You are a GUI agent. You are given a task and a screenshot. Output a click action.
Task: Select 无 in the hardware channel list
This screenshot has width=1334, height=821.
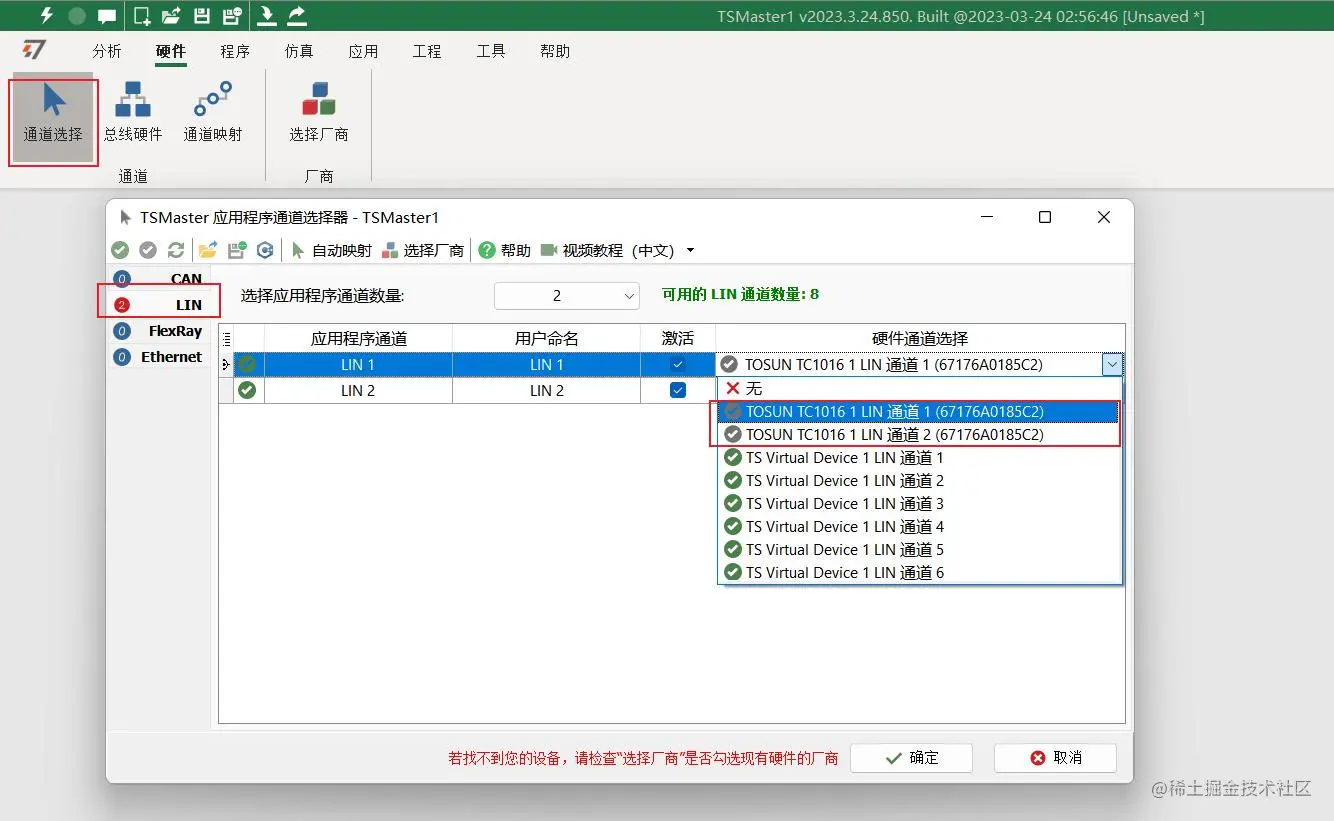coord(919,388)
